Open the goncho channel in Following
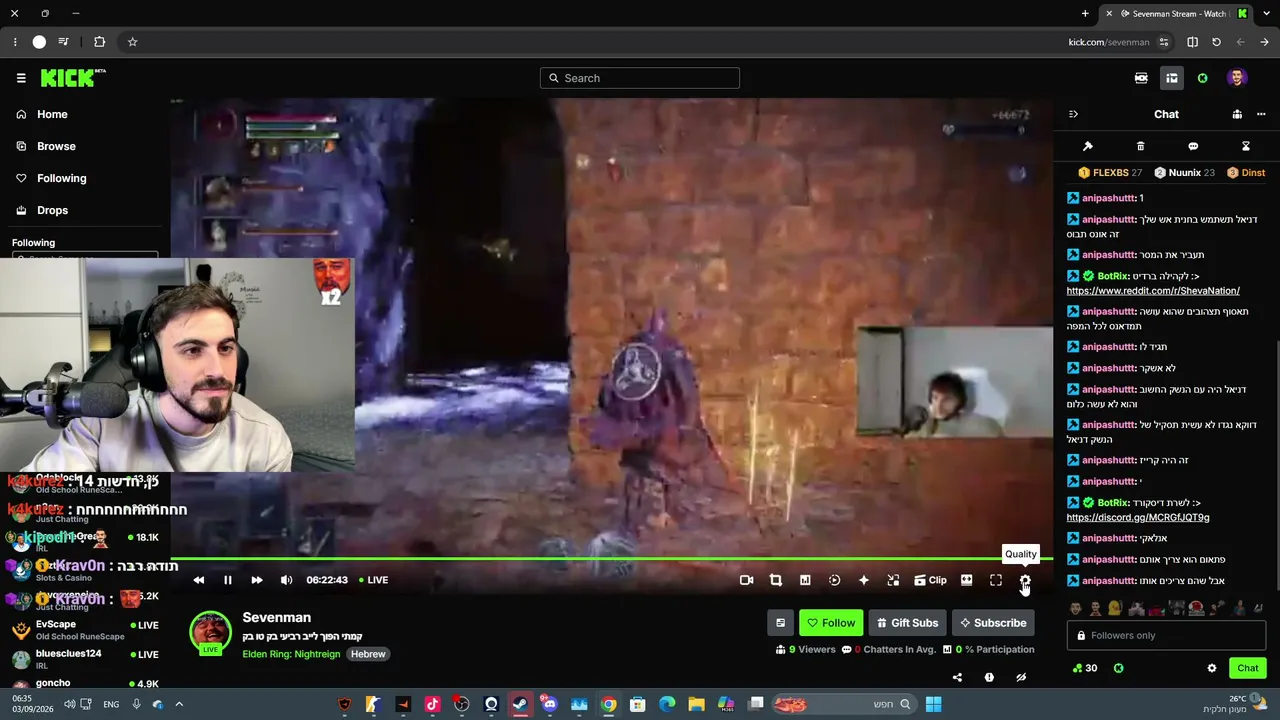1280x720 pixels. tap(84, 684)
